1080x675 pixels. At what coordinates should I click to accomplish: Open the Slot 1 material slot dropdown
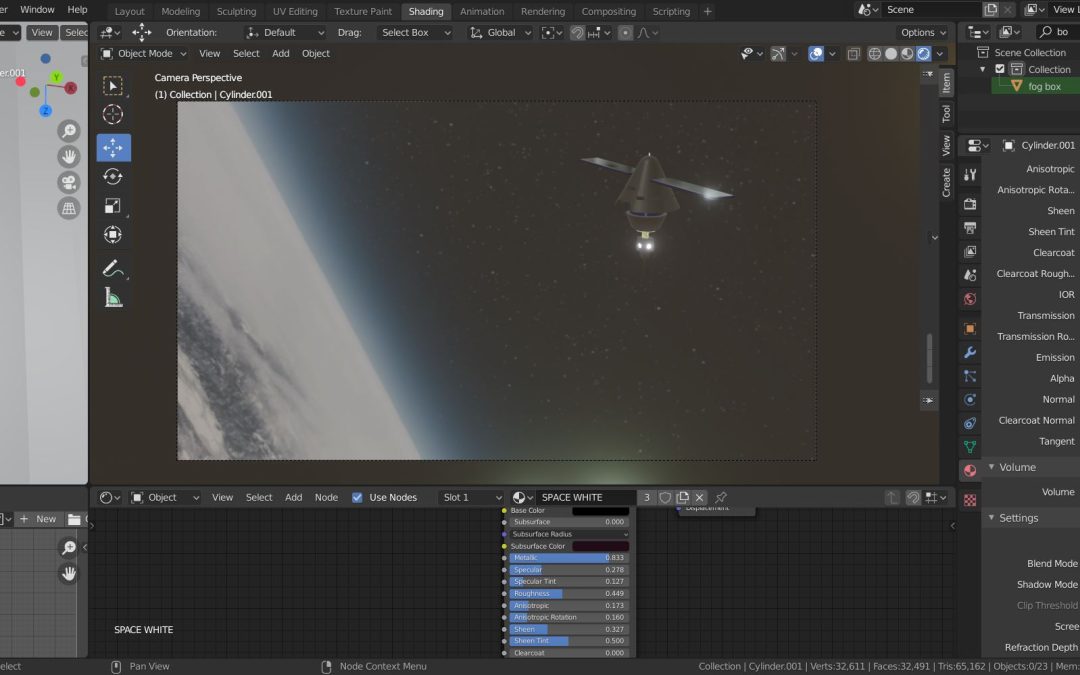click(x=471, y=497)
